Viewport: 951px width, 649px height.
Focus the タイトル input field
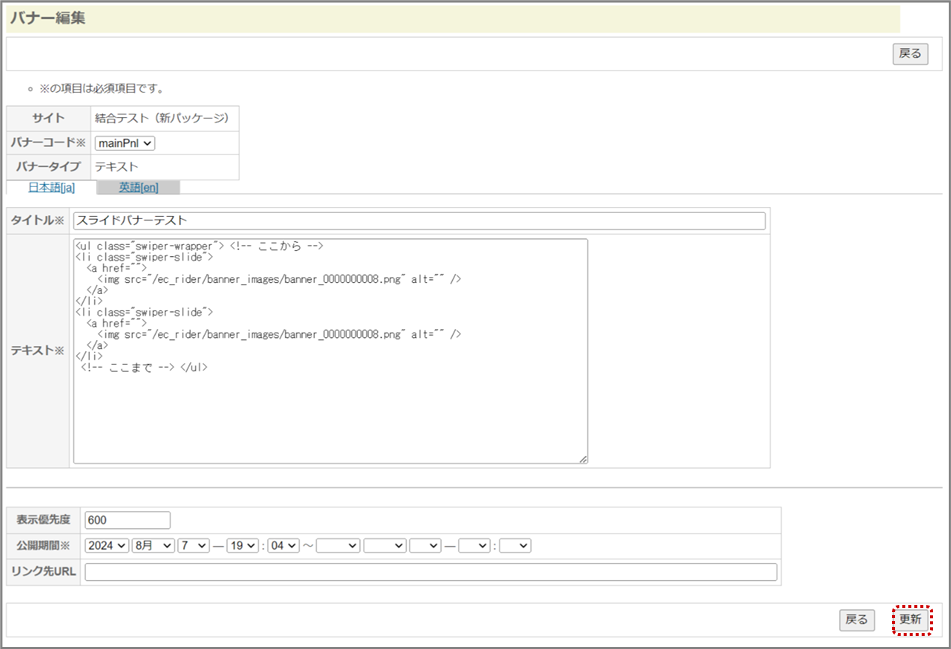pyautogui.click(x=419, y=221)
